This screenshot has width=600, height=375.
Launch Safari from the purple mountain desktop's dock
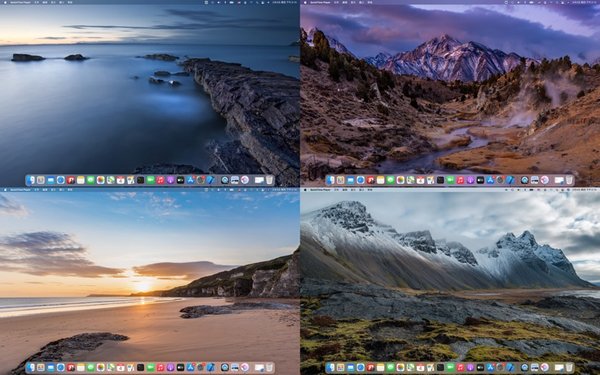(360, 180)
